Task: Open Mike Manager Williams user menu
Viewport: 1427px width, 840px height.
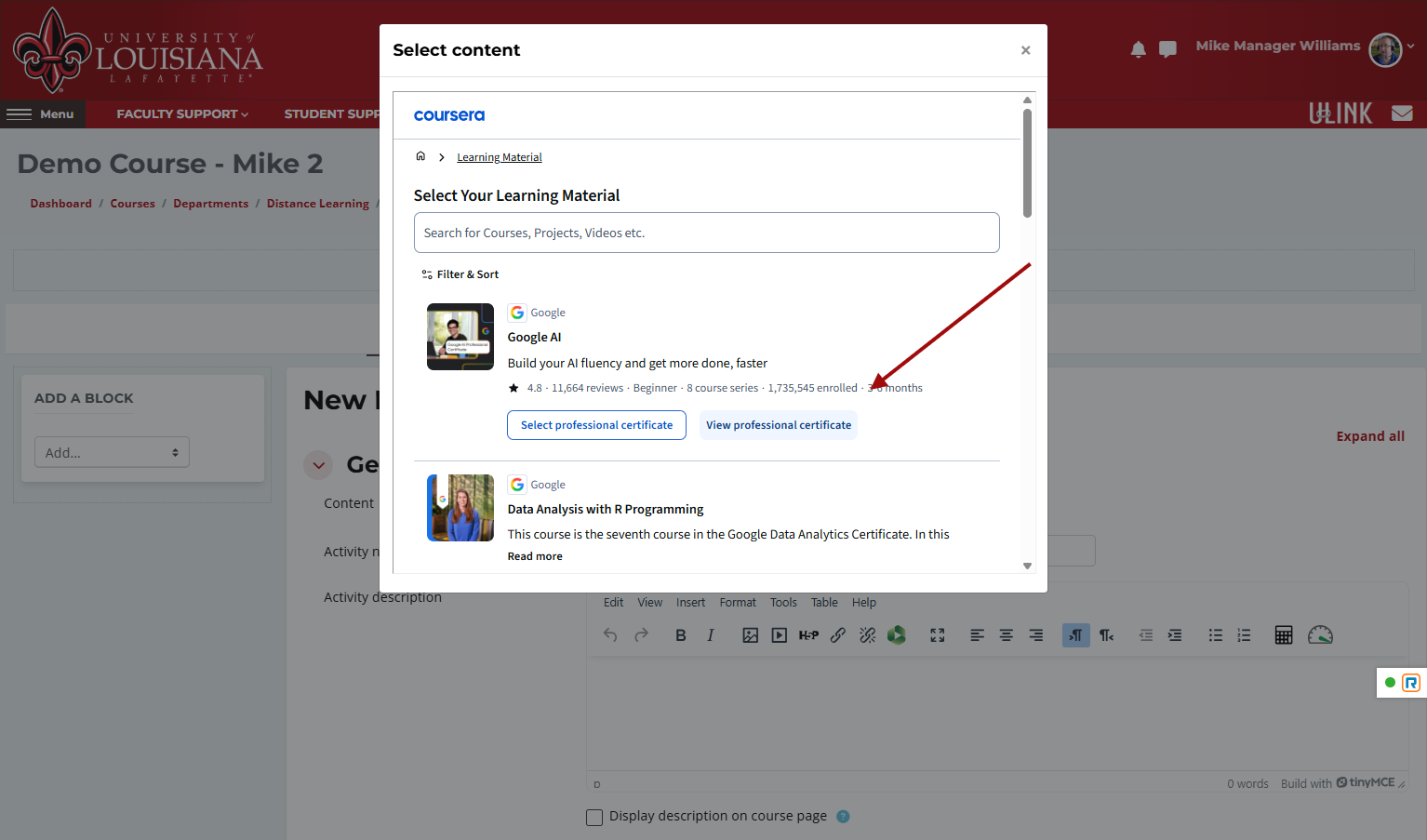Action: [x=1305, y=47]
